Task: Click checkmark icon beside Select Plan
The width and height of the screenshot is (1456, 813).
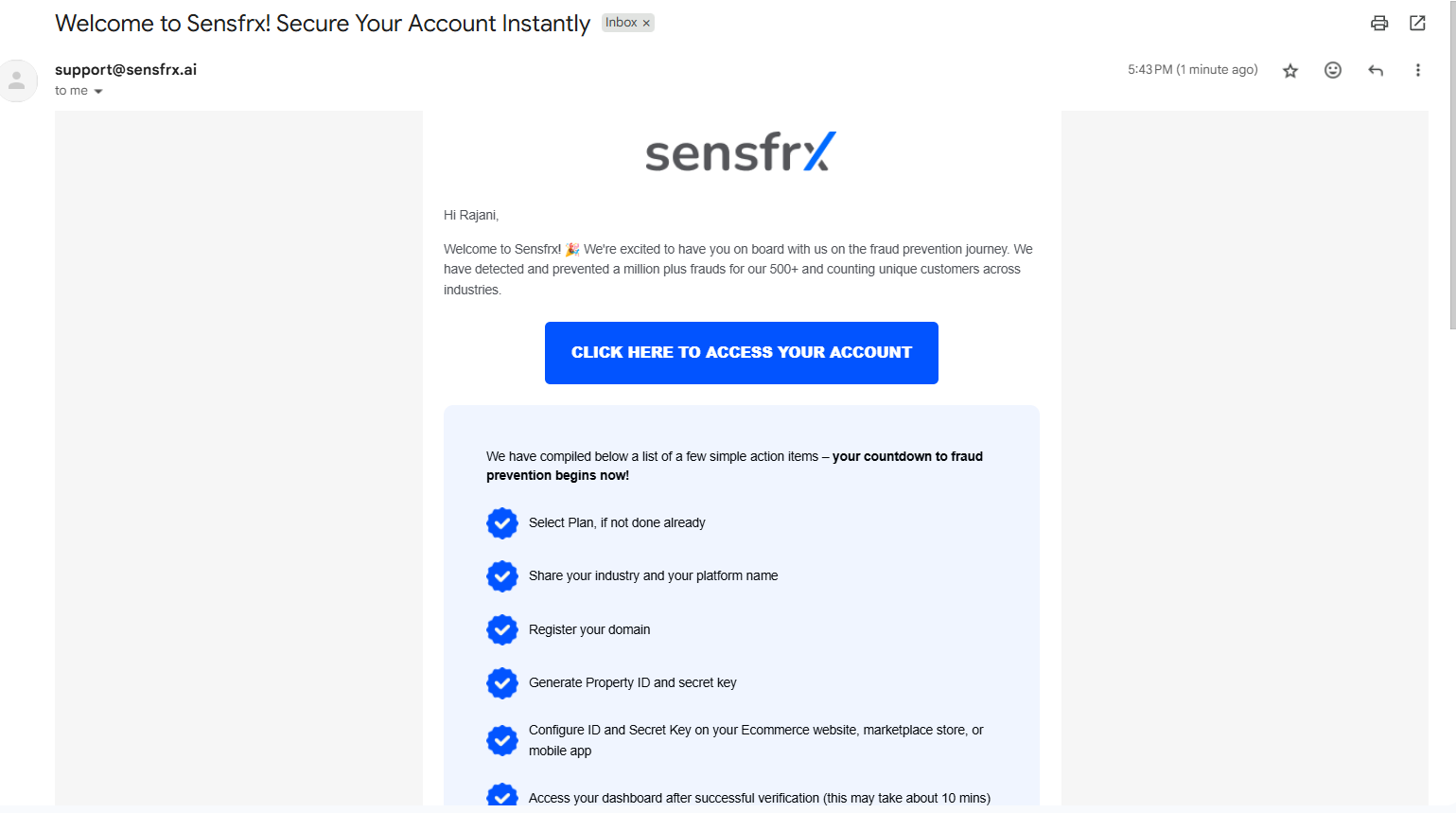Action: pos(502,522)
